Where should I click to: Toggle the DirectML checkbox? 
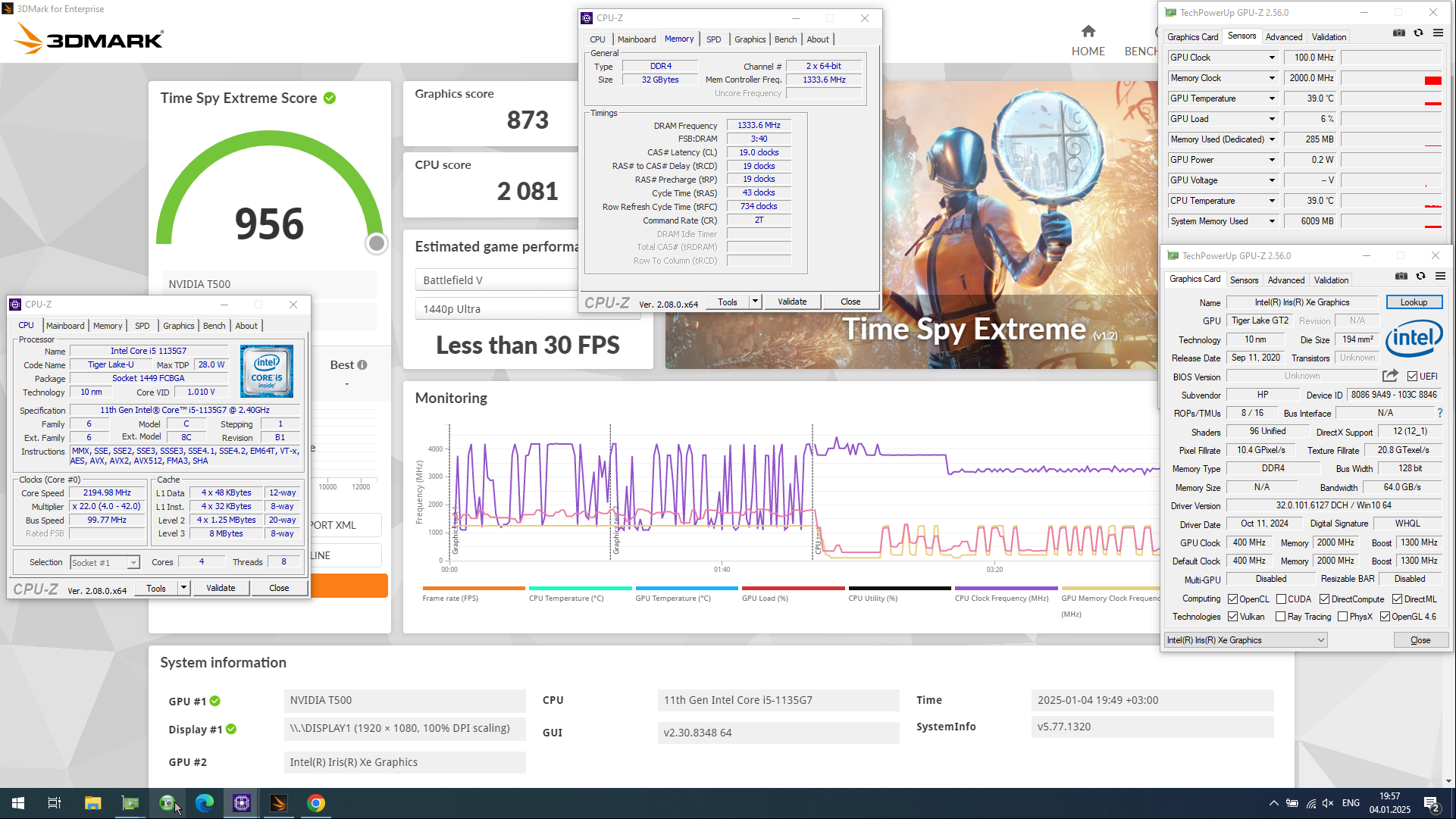1397,599
